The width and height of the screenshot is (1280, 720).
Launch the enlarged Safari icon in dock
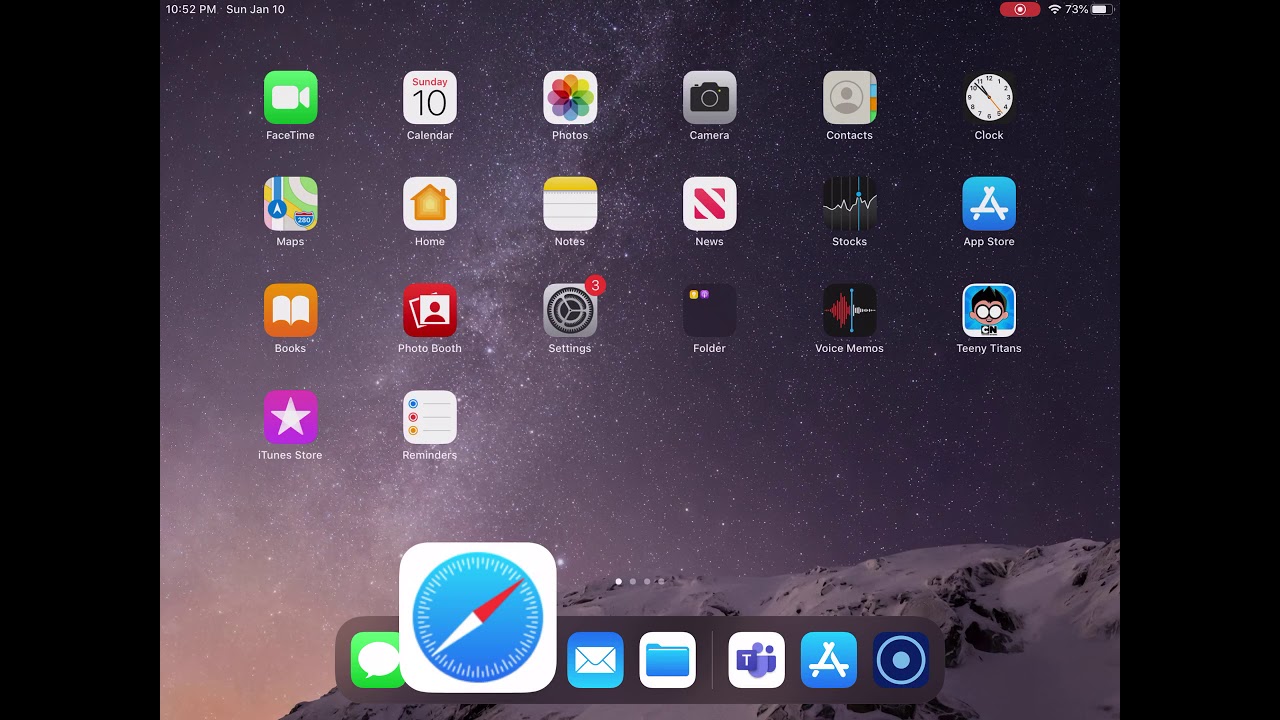(478, 618)
